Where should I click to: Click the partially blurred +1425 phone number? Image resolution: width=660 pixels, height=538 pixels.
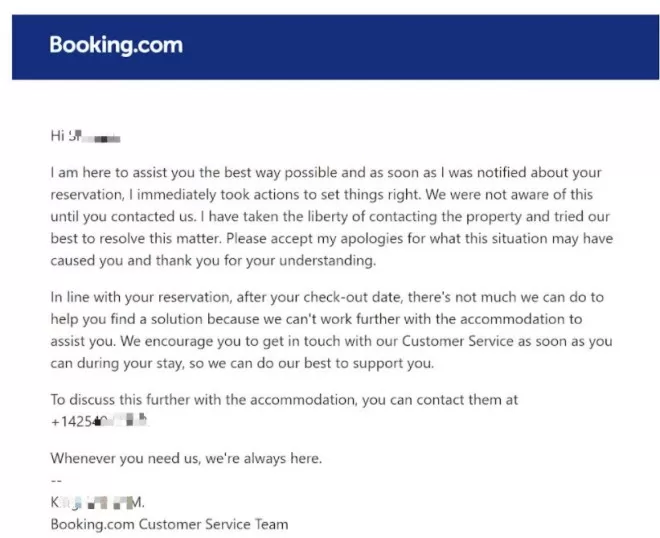(99, 421)
